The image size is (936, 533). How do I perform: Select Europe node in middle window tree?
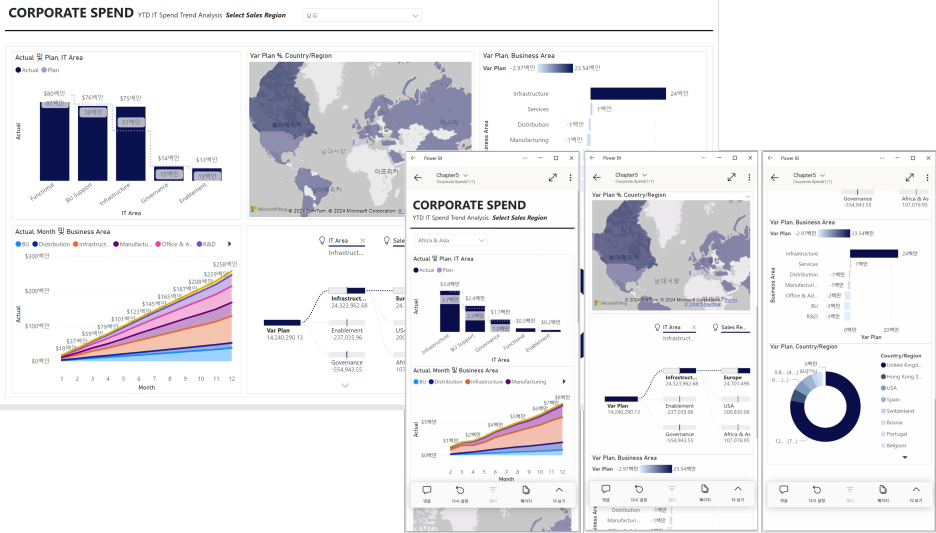735,377
